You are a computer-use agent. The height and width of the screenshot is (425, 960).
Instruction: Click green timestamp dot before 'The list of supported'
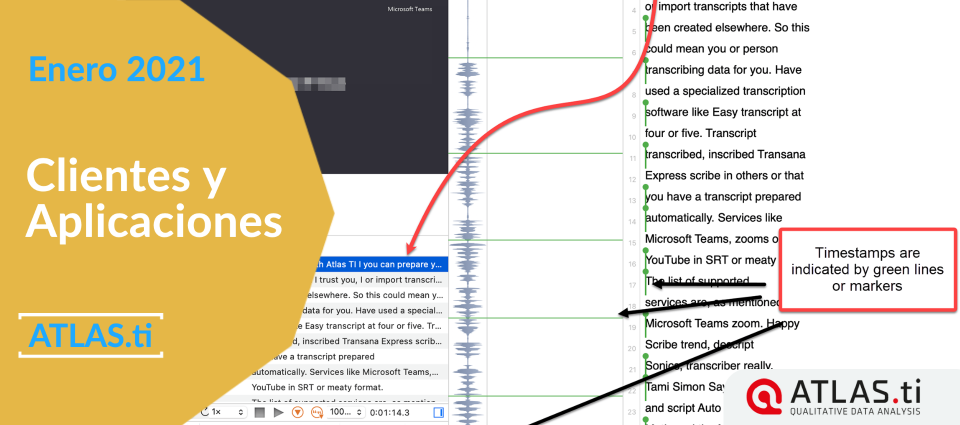click(x=645, y=271)
